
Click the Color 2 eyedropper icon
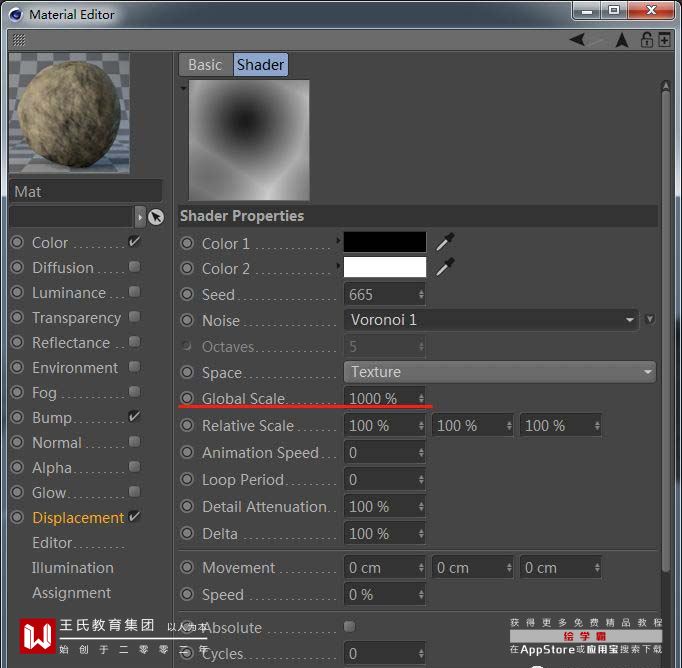445,267
